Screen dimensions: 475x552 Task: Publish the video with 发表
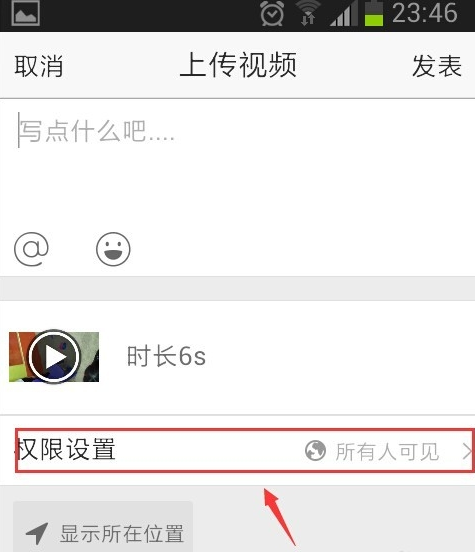437,66
